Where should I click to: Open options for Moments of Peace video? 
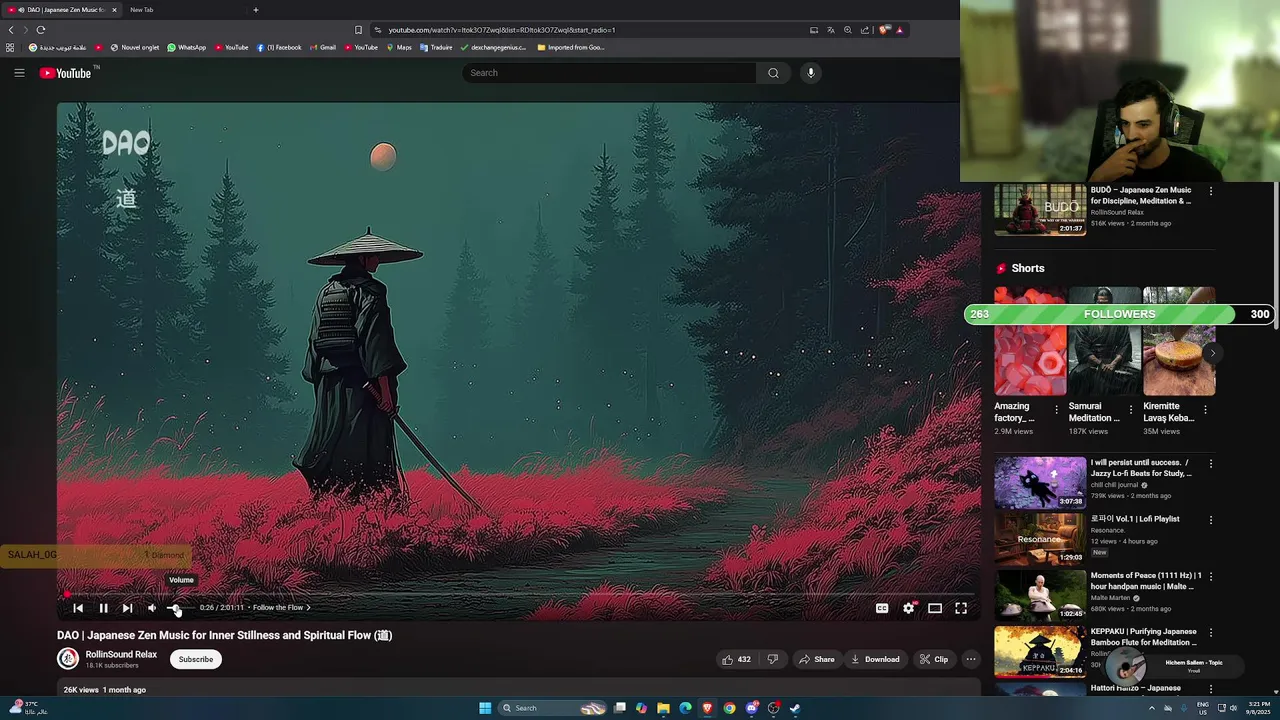1211,577
